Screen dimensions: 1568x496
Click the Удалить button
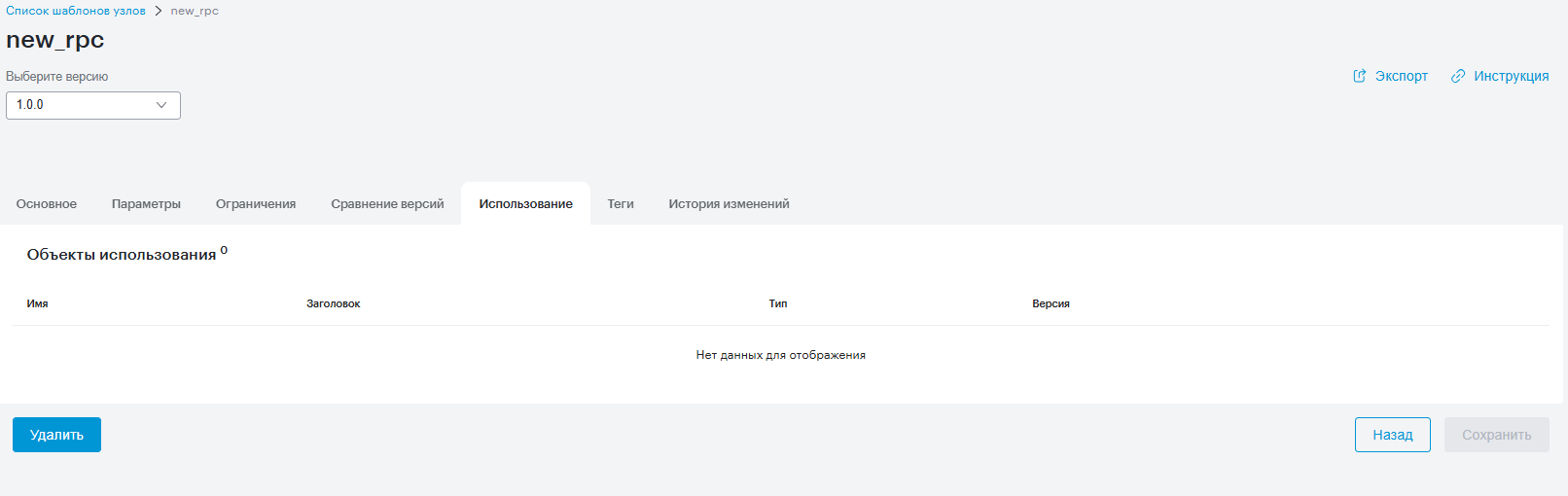click(x=56, y=435)
